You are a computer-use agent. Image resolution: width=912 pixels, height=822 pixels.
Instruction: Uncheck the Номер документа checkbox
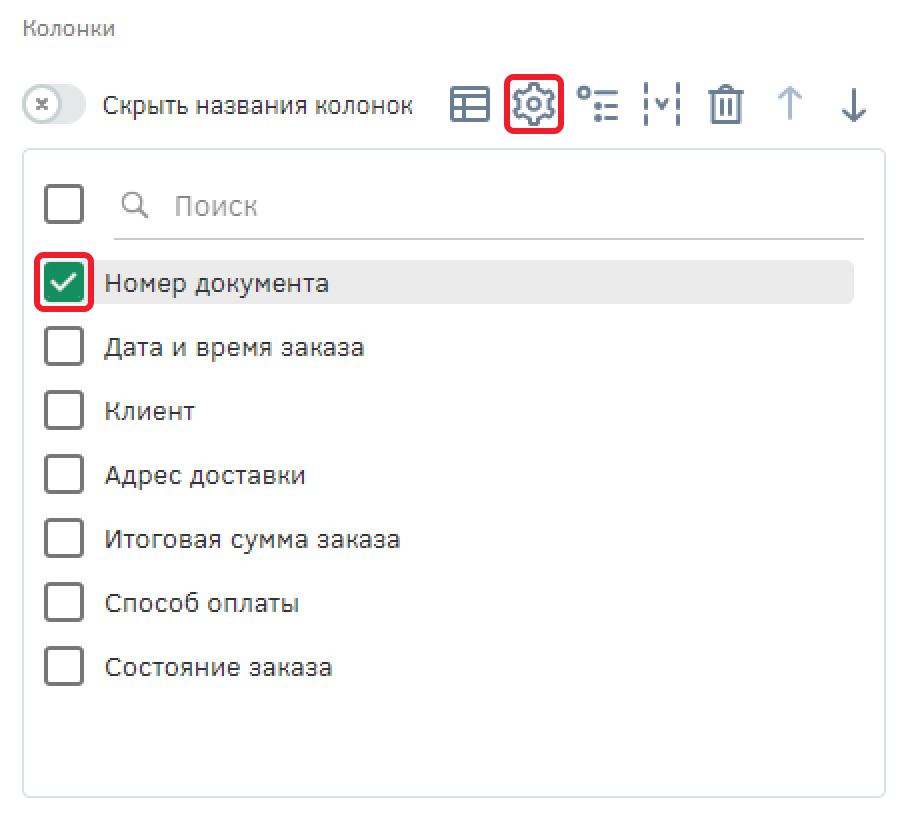[x=64, y=283]
